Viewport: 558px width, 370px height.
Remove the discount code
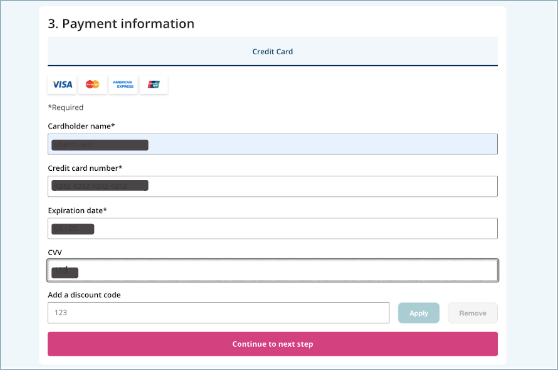473,313
